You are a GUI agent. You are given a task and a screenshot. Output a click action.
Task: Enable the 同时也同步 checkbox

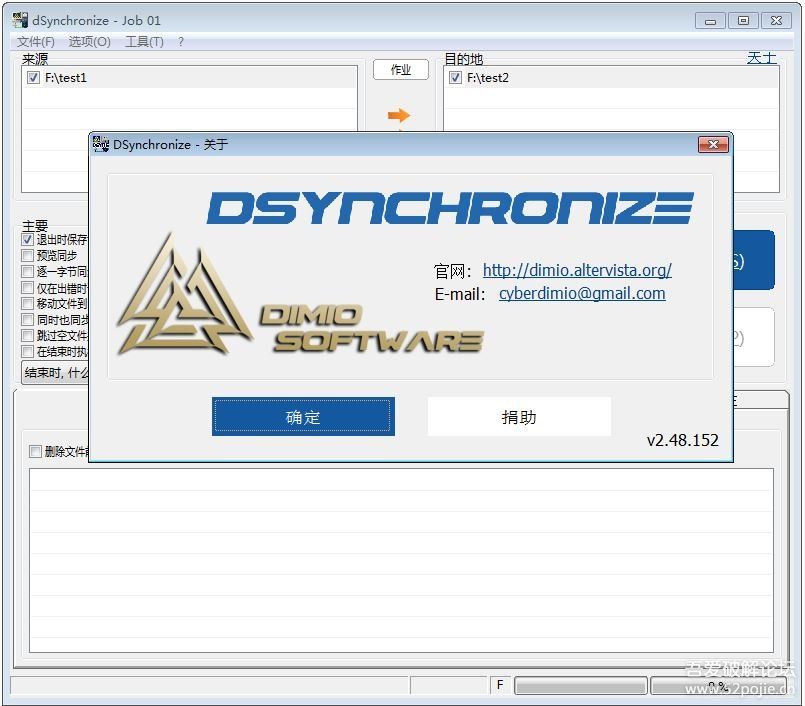(x=28, y=319)
